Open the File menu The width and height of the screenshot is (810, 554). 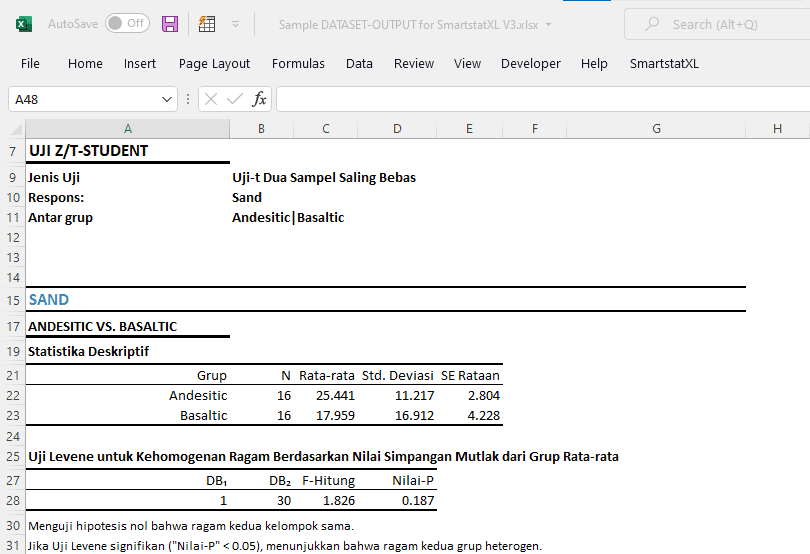[x=30, y=63]
